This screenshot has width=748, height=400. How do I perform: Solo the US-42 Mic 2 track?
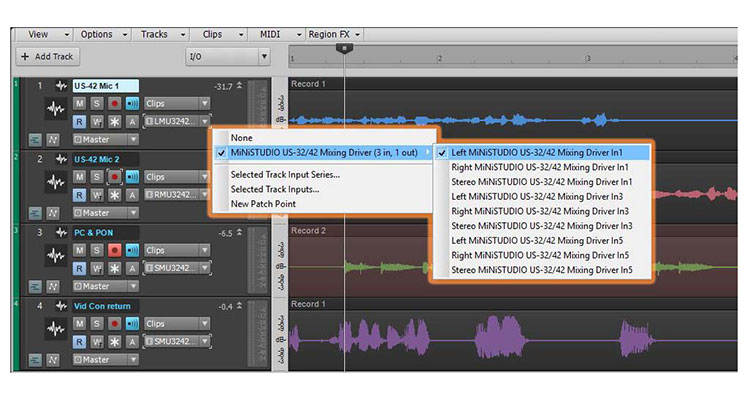pyautogui.click(x=97, y=177)
